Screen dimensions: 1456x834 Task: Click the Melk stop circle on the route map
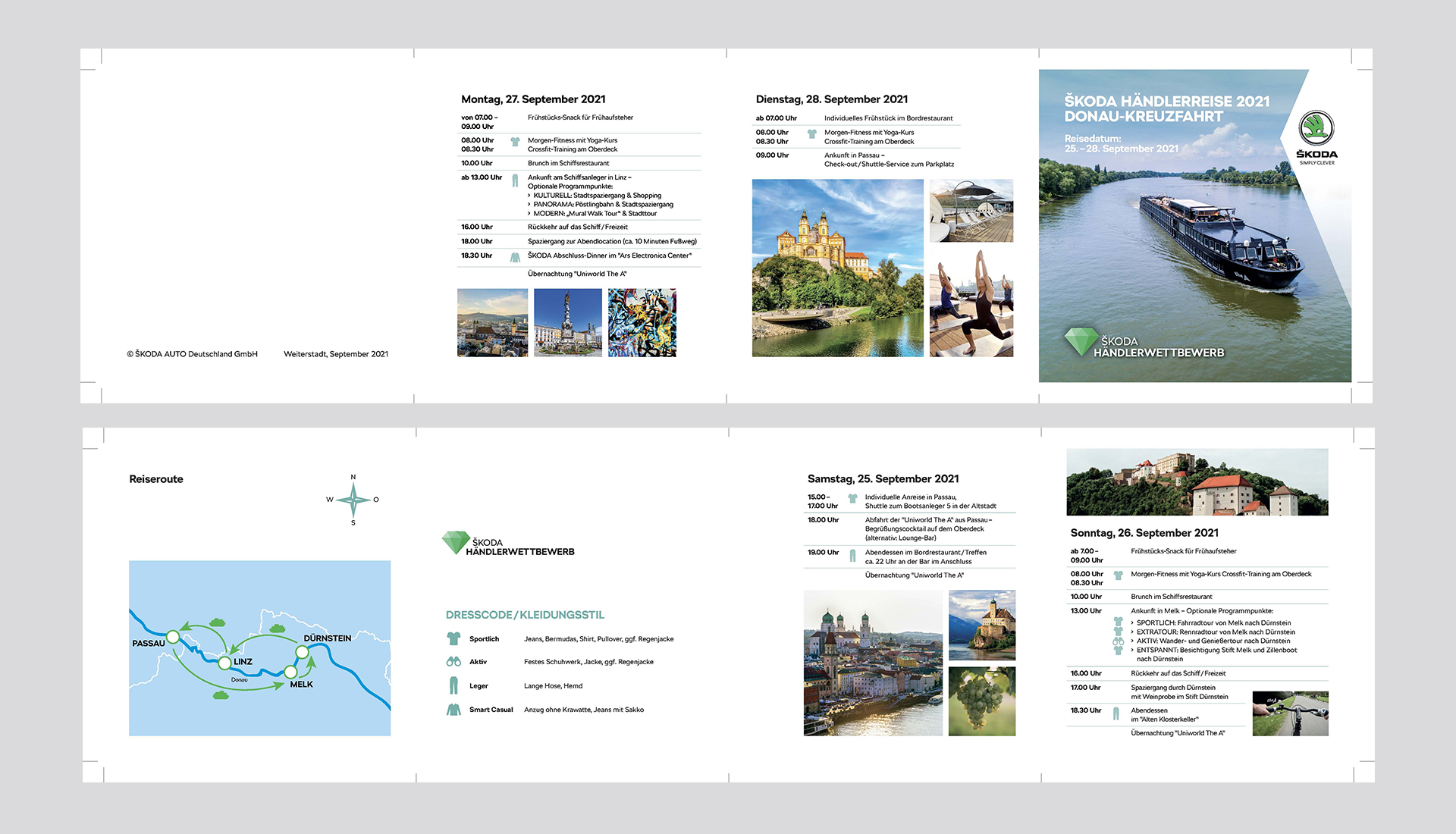point(290,672)
